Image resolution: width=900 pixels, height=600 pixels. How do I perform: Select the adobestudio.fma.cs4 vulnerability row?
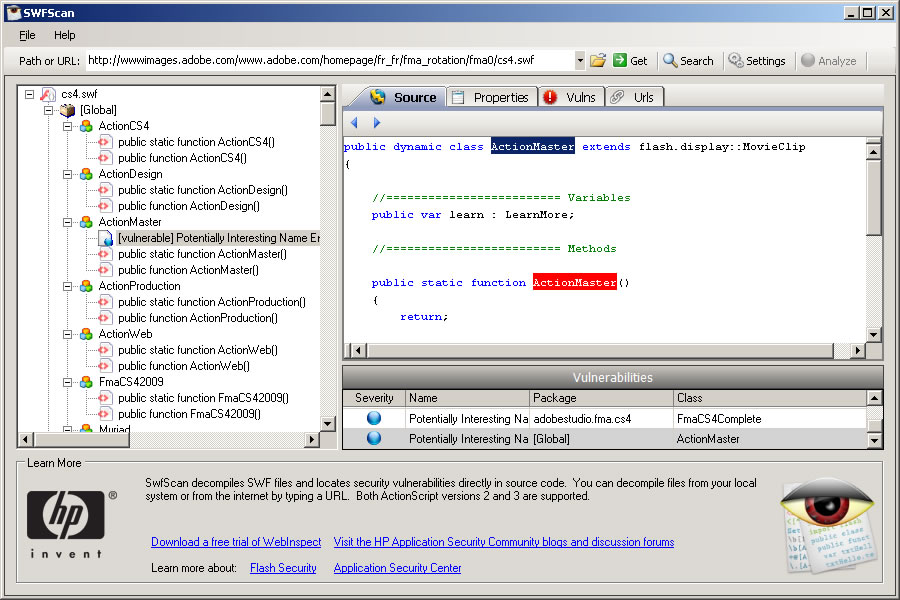(604, 419)
